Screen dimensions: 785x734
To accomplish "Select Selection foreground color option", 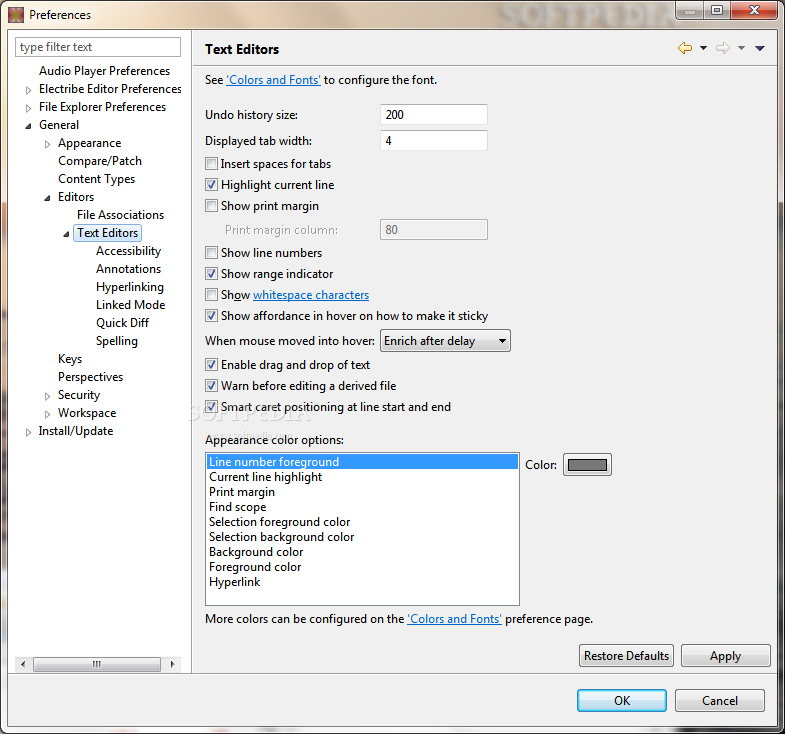I will 362,522.
